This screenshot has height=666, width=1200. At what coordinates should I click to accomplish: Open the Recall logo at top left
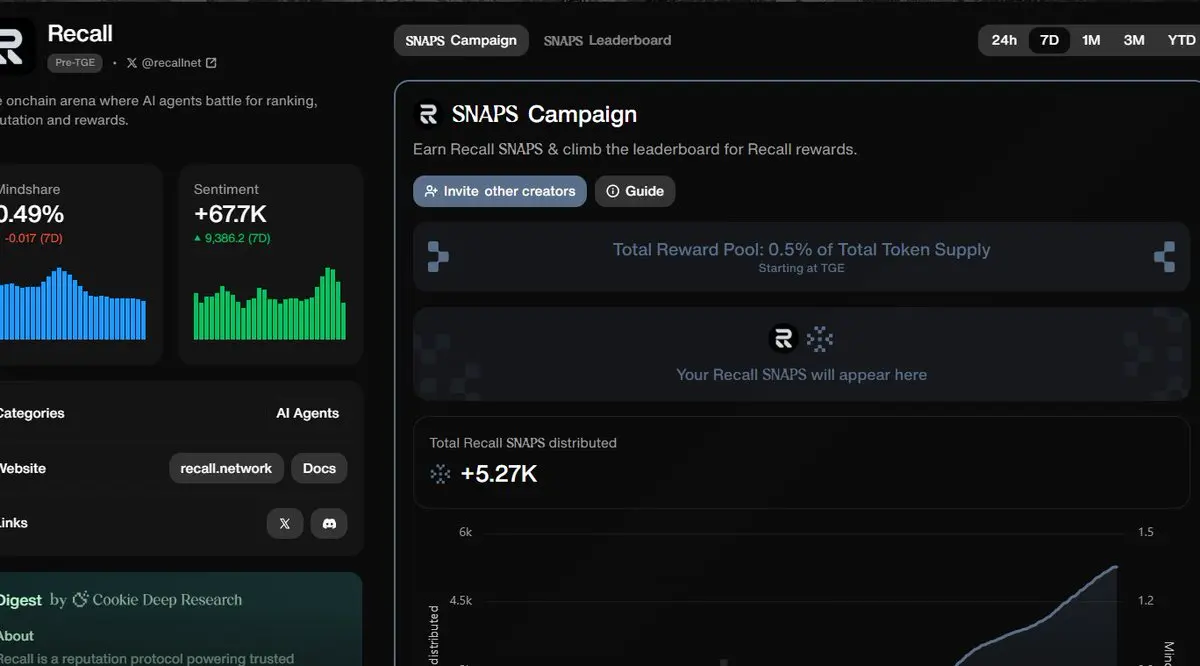[14, 46]
